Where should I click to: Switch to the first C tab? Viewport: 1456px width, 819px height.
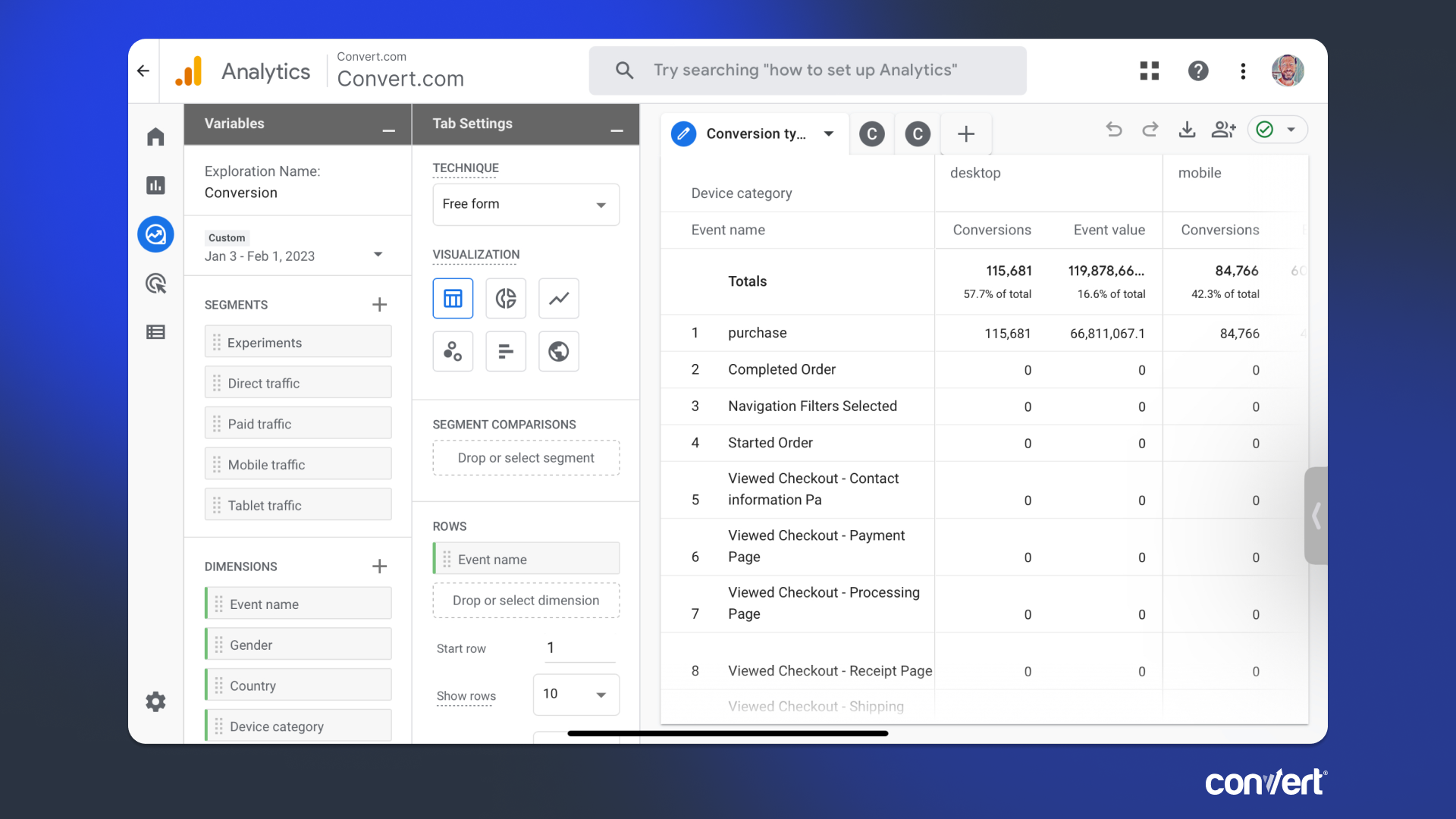(x=872, y=134)
